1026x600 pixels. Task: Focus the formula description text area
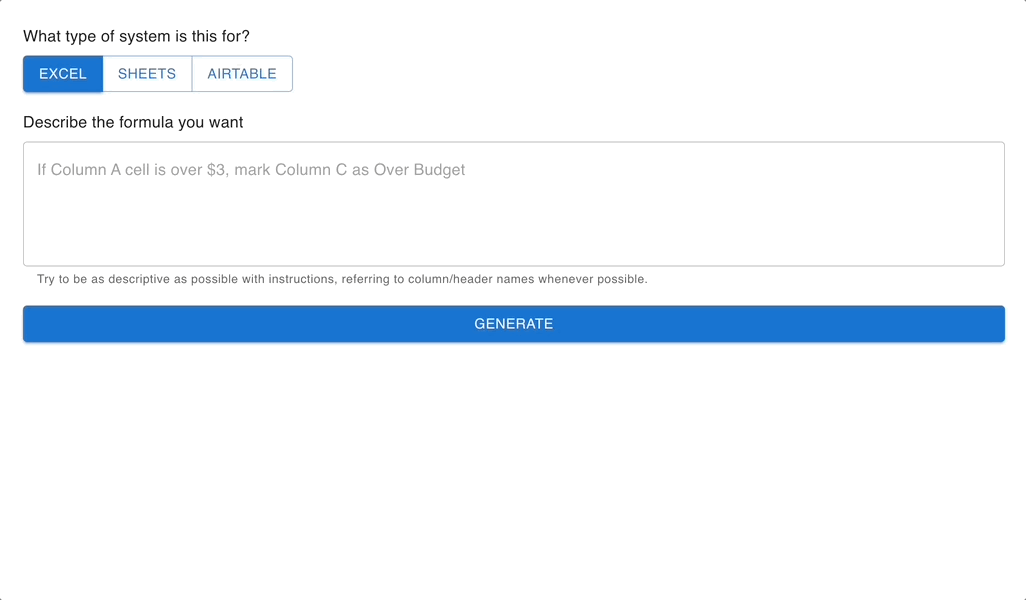tap(513, 204)
